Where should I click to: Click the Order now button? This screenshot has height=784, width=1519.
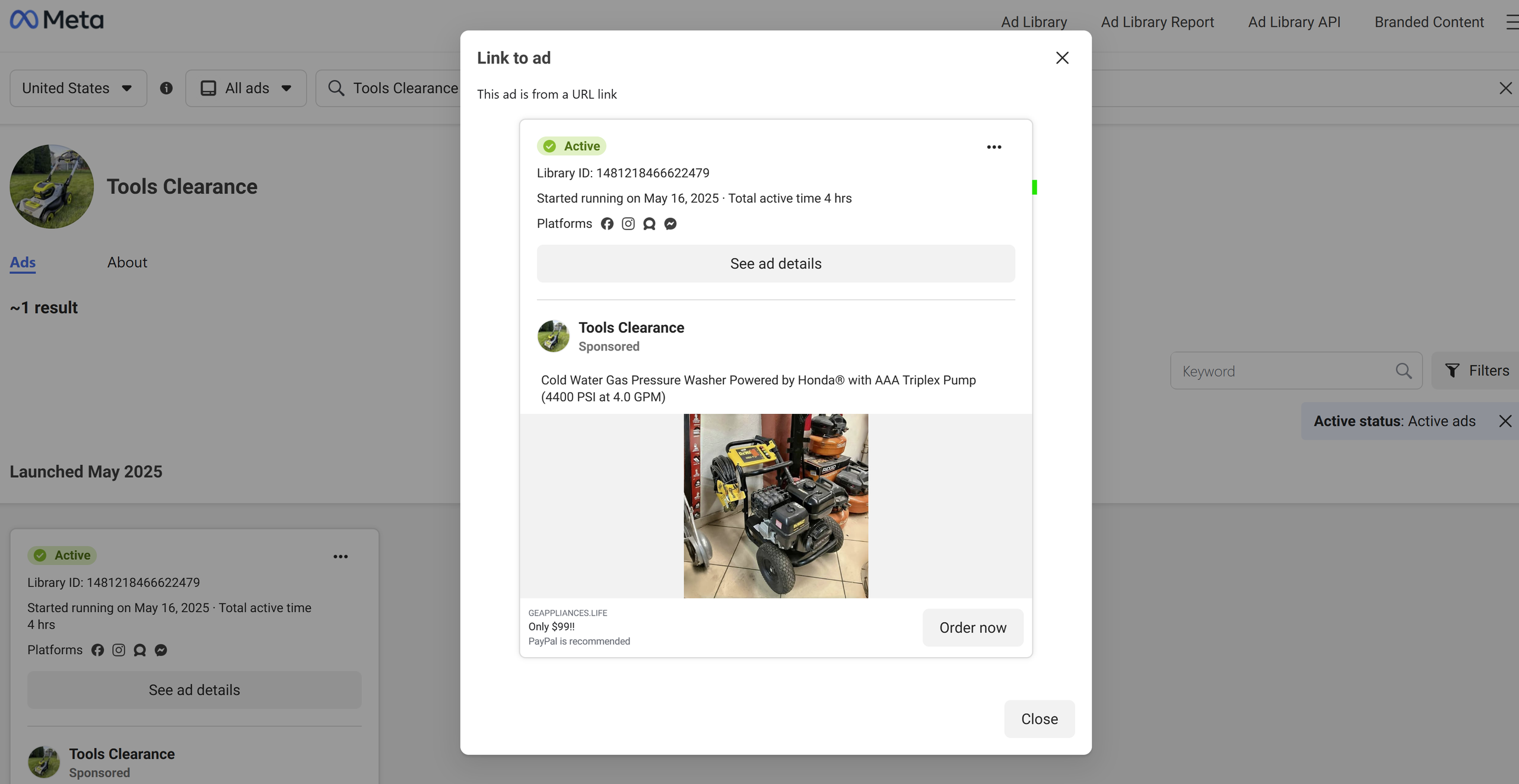tap(973, 627)
